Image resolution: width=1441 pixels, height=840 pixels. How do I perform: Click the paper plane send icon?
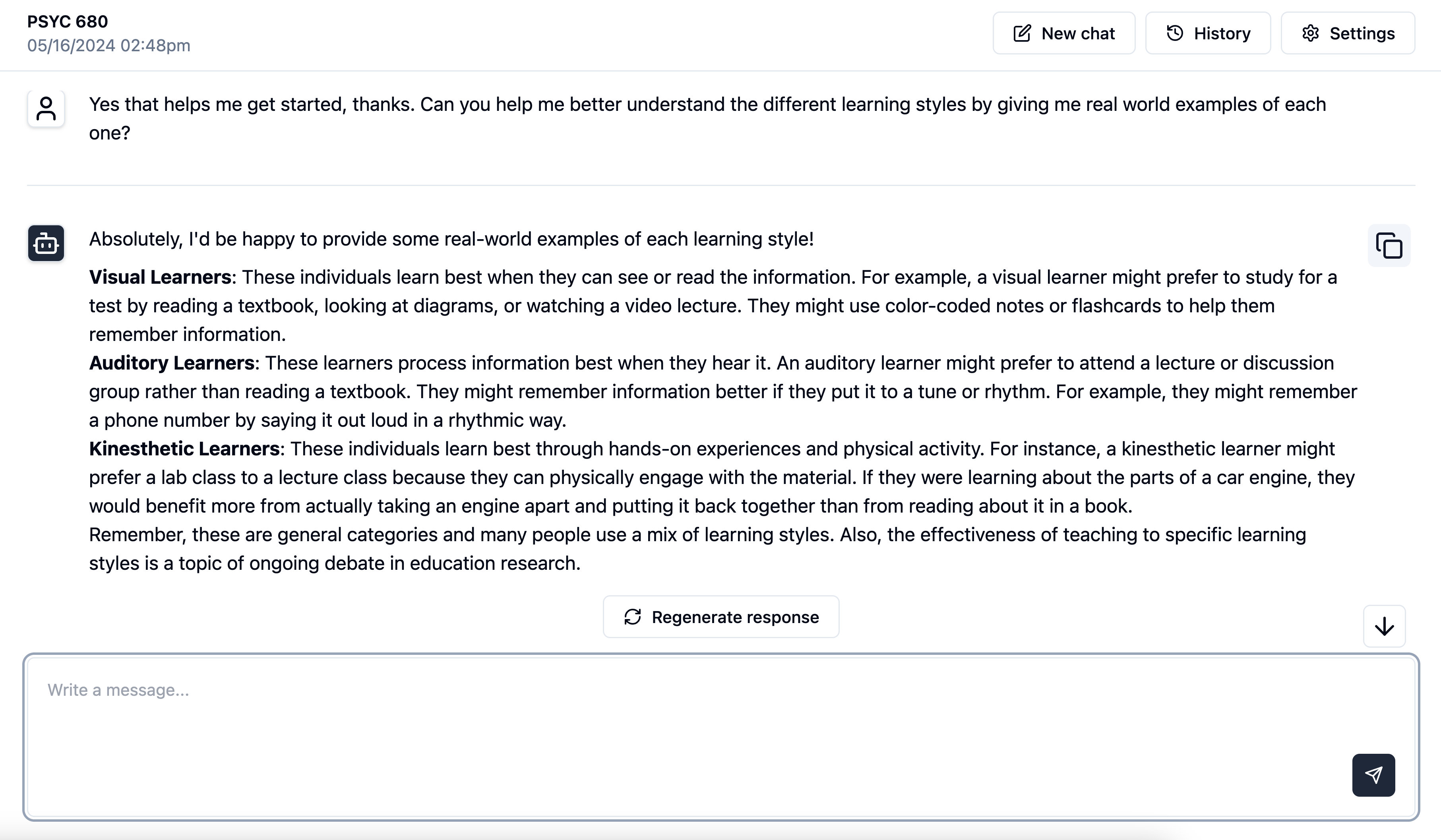tap(1373, 775)
